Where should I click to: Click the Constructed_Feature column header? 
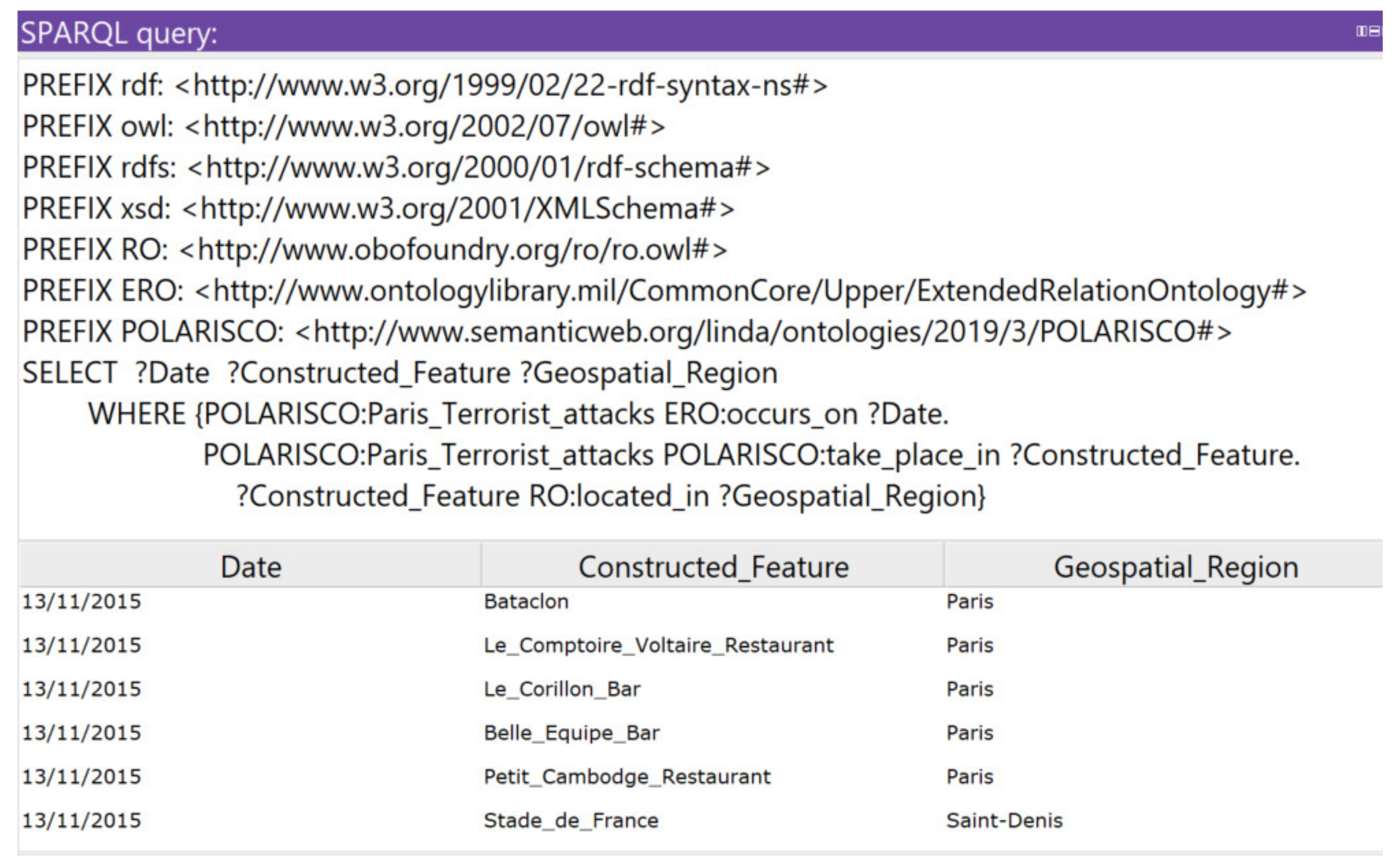[713, 567]
